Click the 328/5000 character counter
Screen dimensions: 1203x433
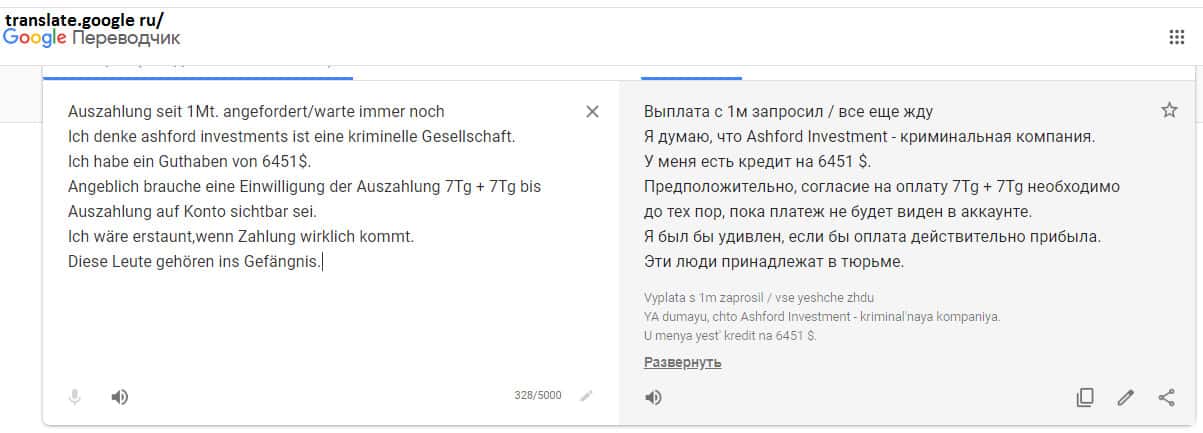point(538,396)
